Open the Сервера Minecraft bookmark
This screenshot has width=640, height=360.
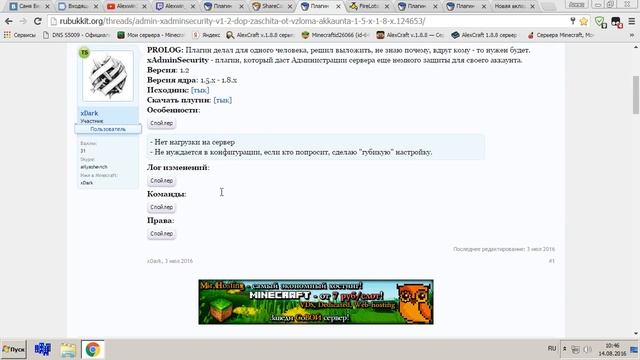click(x=560, y=35)
